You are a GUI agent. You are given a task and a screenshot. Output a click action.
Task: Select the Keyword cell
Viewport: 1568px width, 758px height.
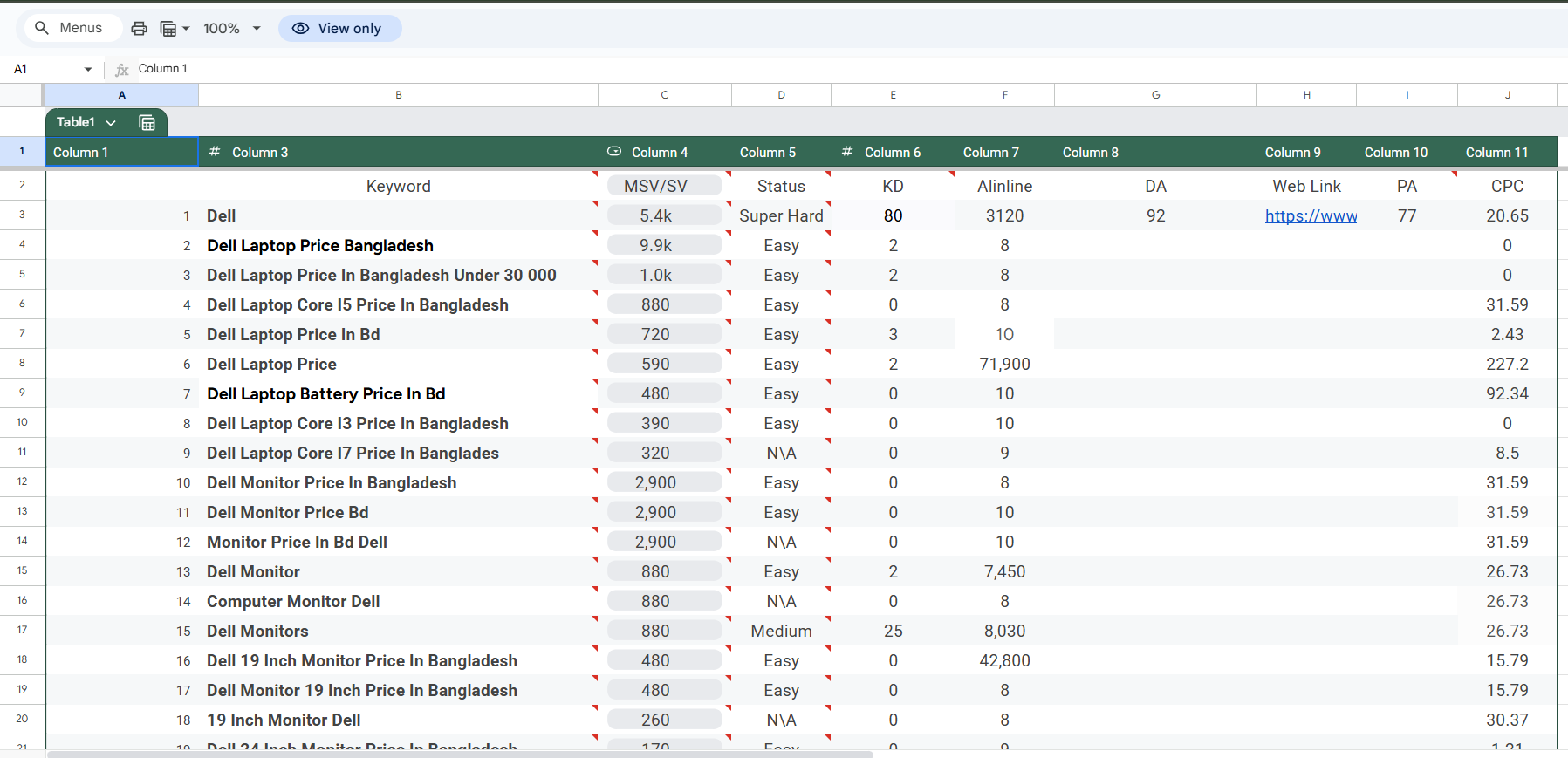(x=399, y=186)
